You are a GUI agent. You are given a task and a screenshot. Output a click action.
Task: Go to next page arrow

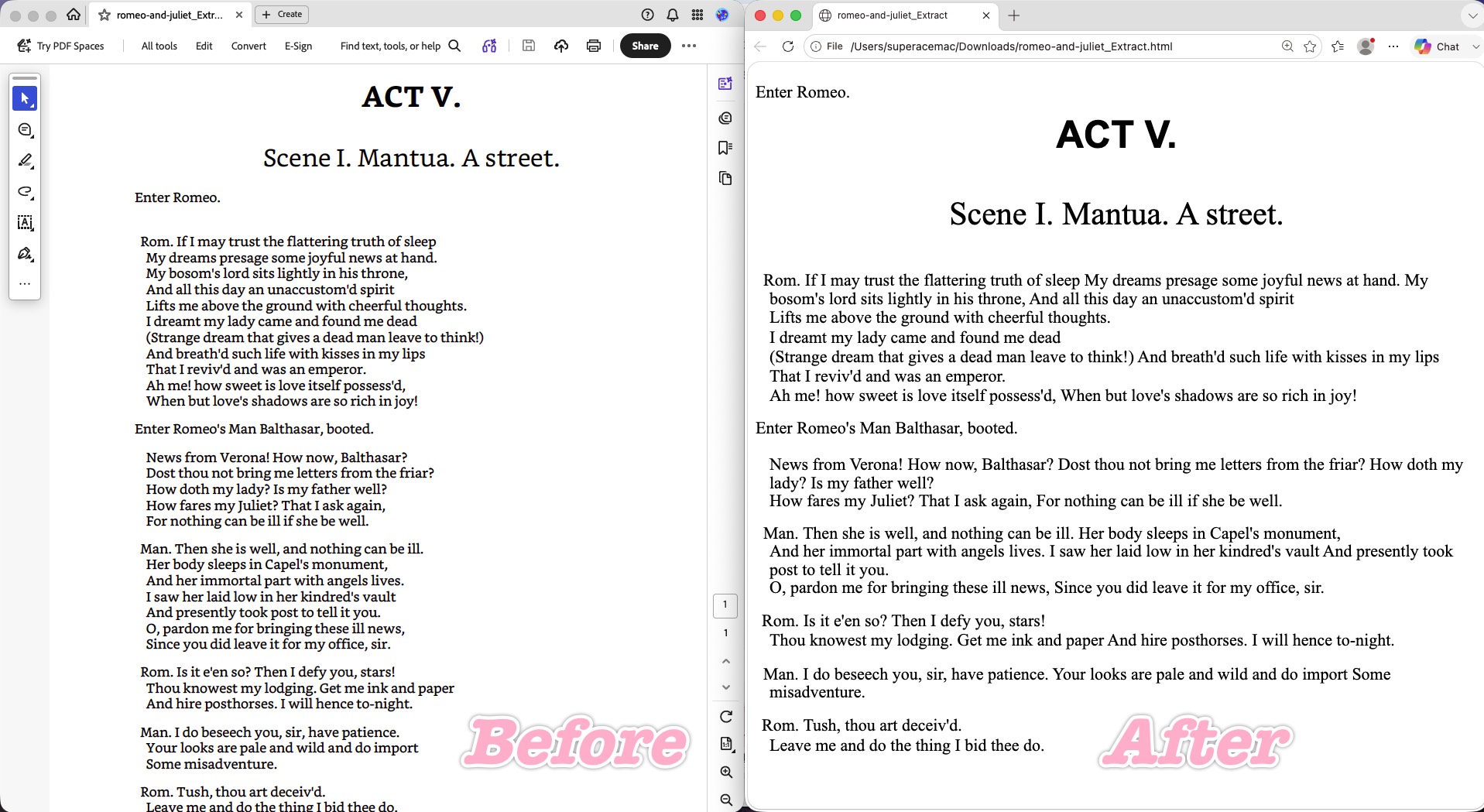click(726, 687)
